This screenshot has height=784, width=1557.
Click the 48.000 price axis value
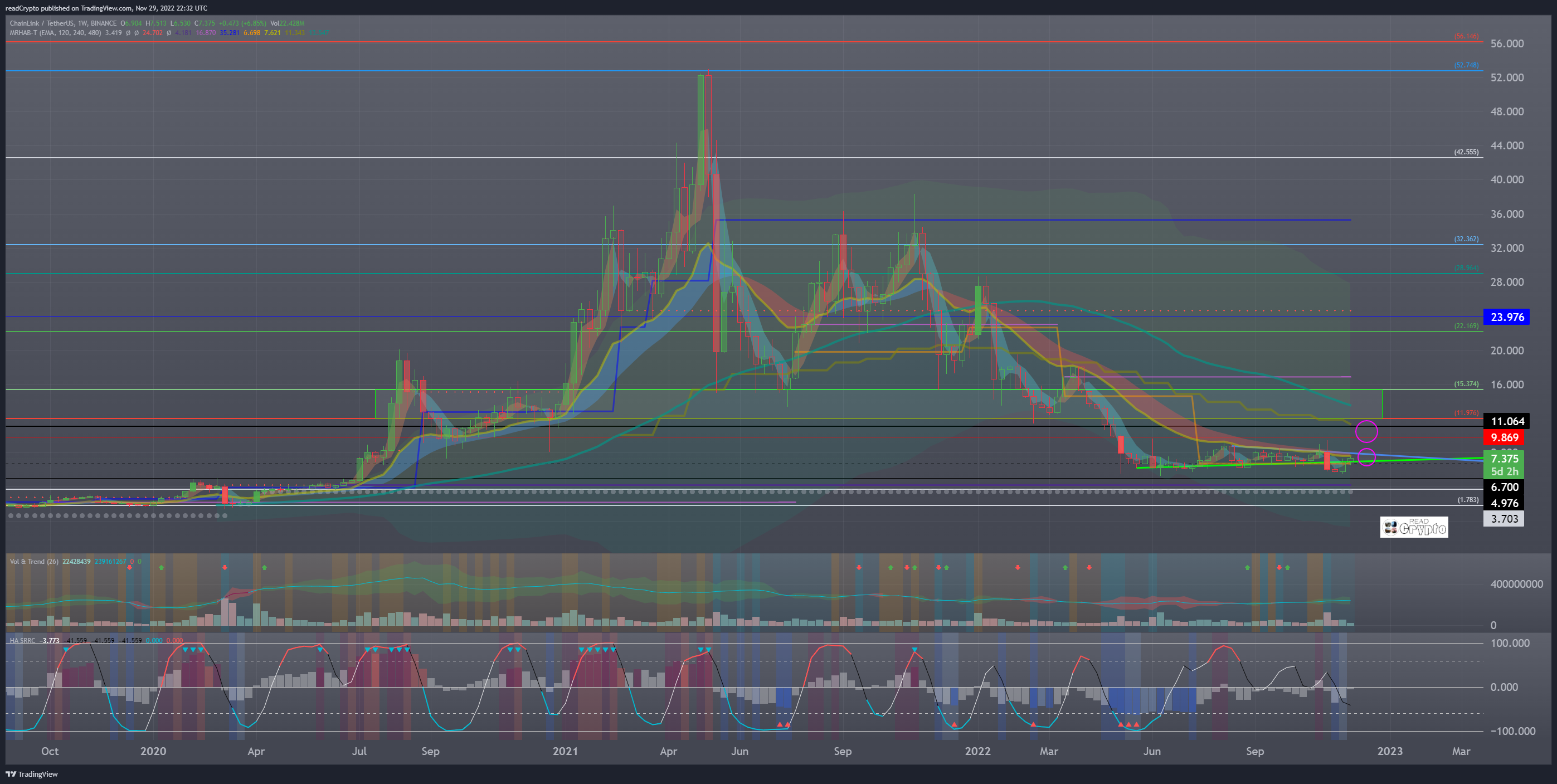1507,111
